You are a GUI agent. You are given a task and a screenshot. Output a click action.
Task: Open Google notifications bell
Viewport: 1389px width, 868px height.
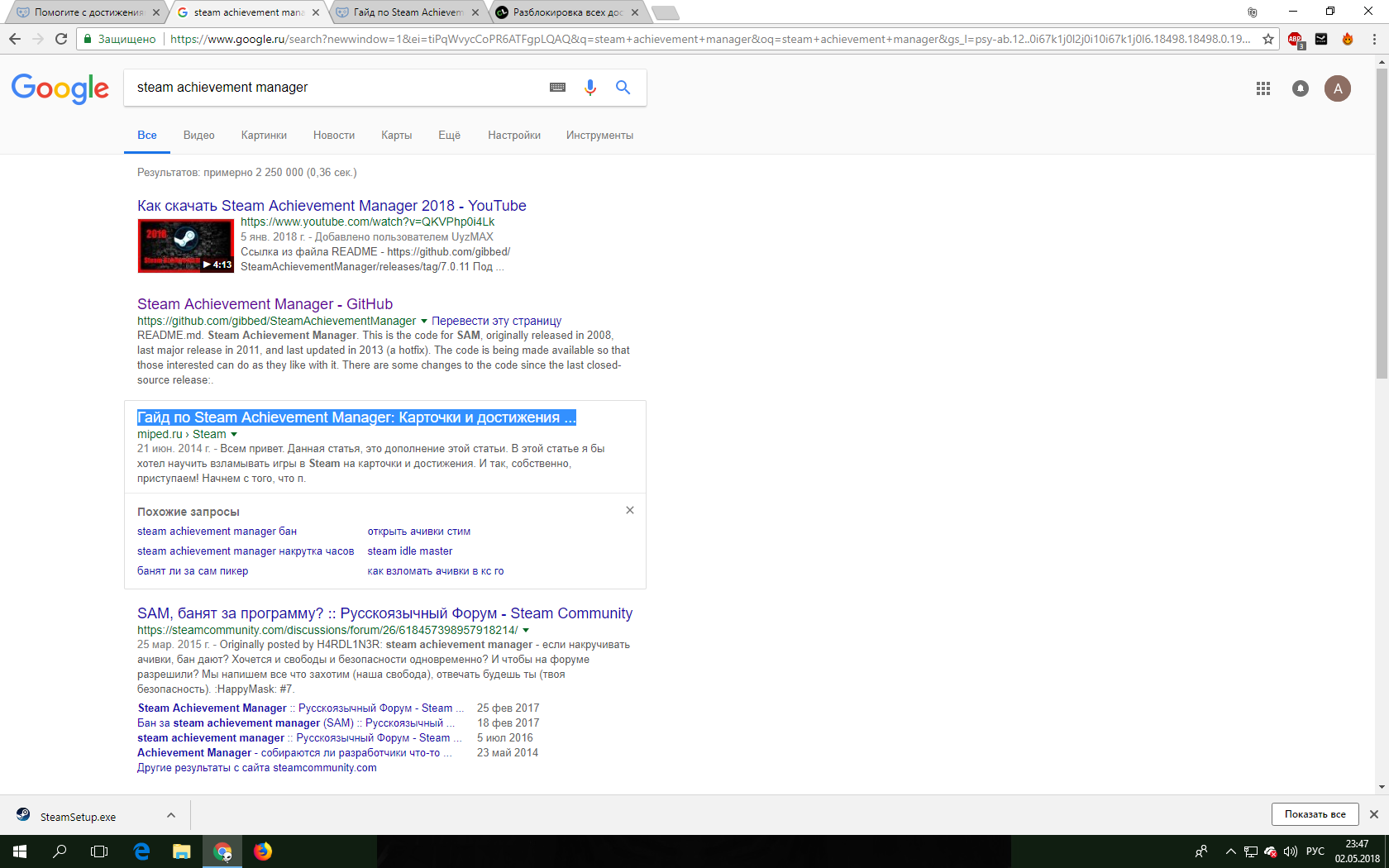point(1301,88)
